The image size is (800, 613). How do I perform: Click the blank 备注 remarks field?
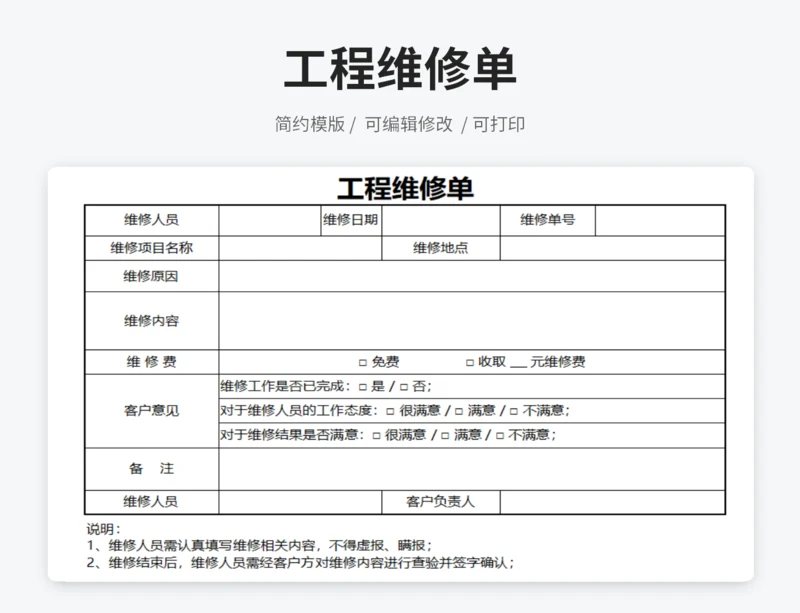[471, 470]
